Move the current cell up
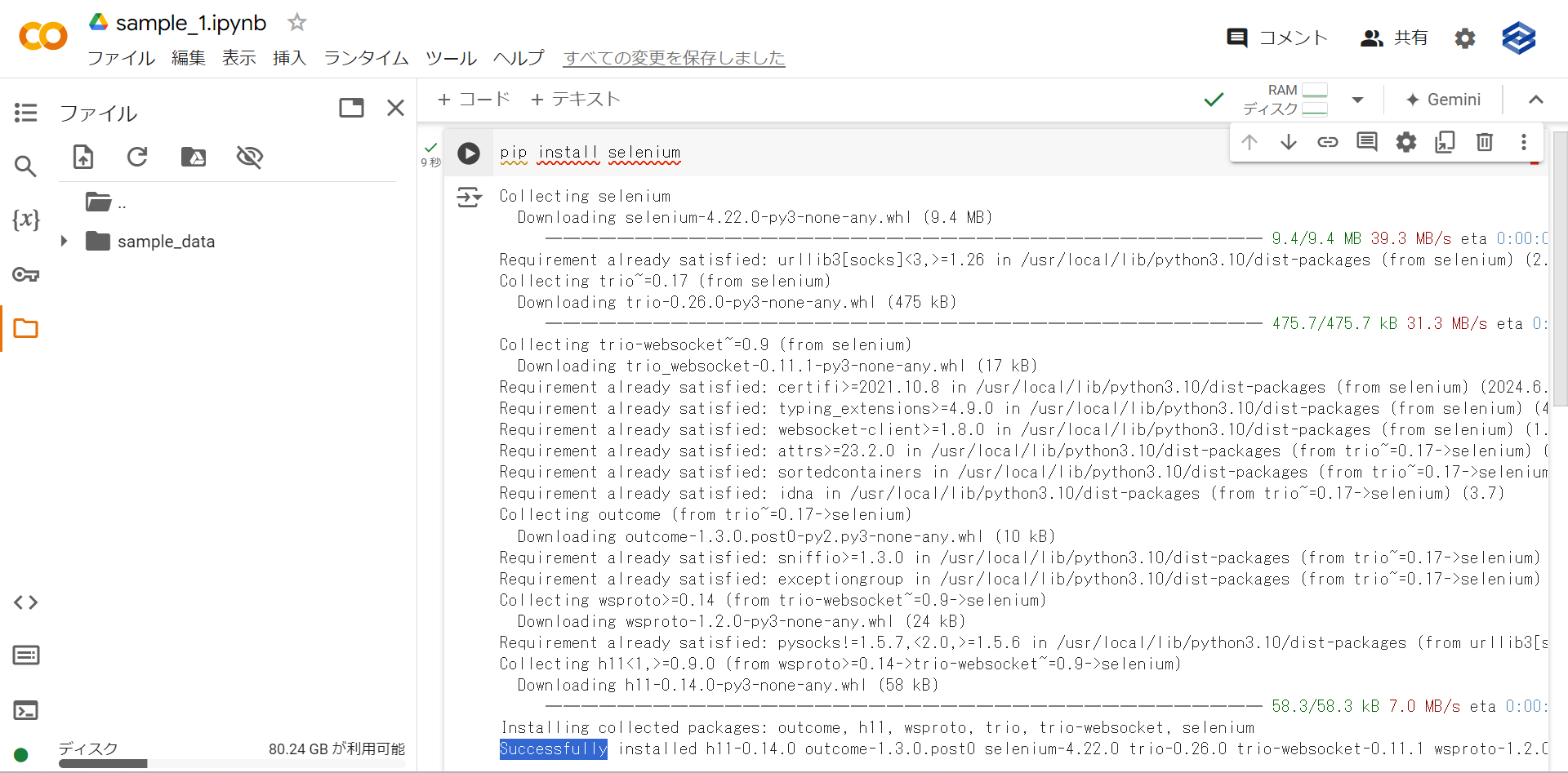 click(x=1249, y=142)
